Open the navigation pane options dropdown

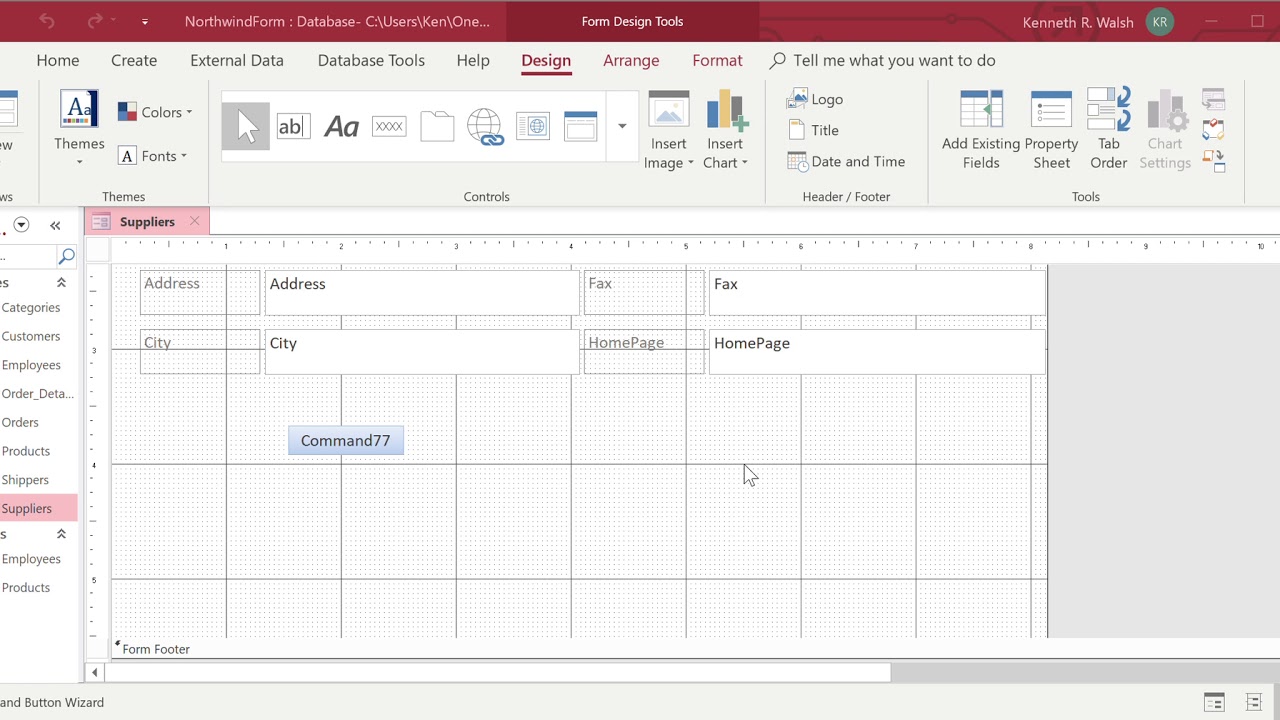point(21,225)
